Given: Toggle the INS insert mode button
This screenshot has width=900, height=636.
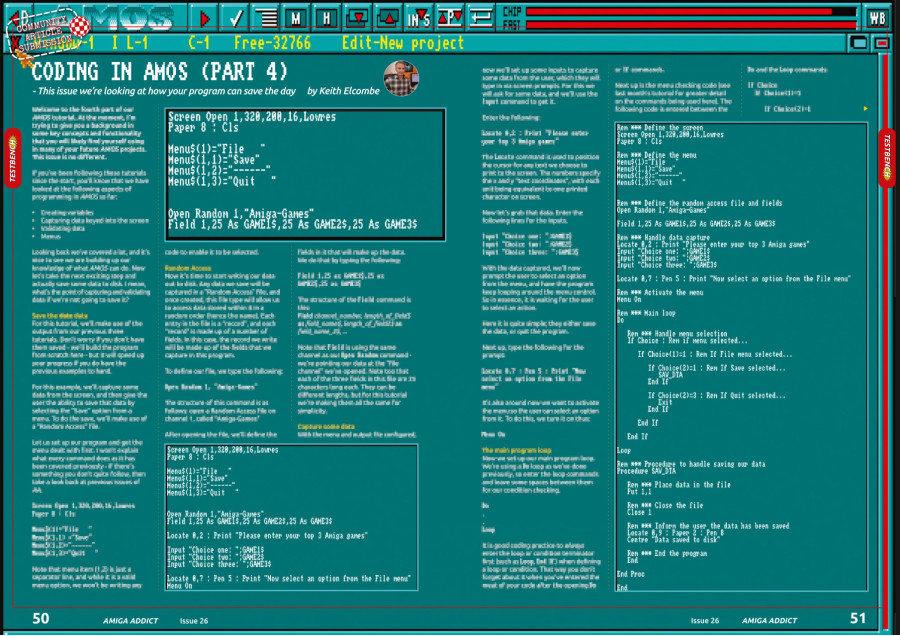Looking at the screenshot, I should point(419,17).
